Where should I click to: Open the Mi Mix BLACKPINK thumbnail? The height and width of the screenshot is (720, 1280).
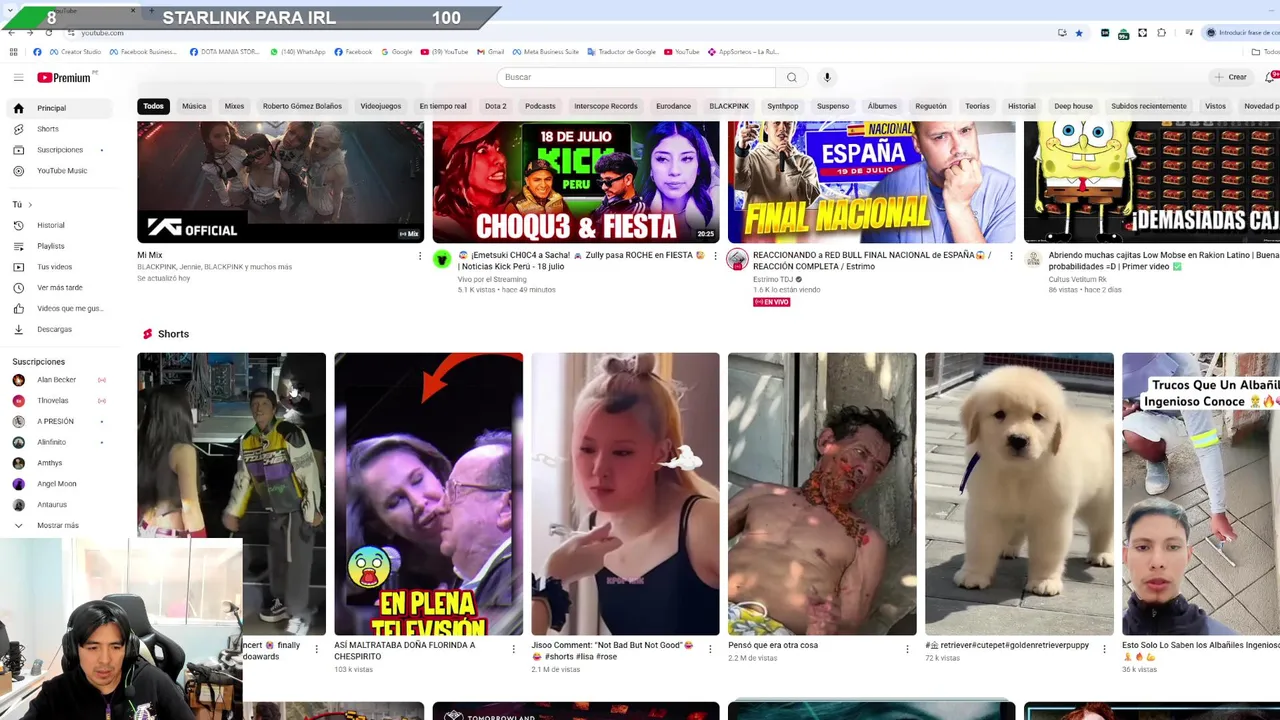coord(280,182)
